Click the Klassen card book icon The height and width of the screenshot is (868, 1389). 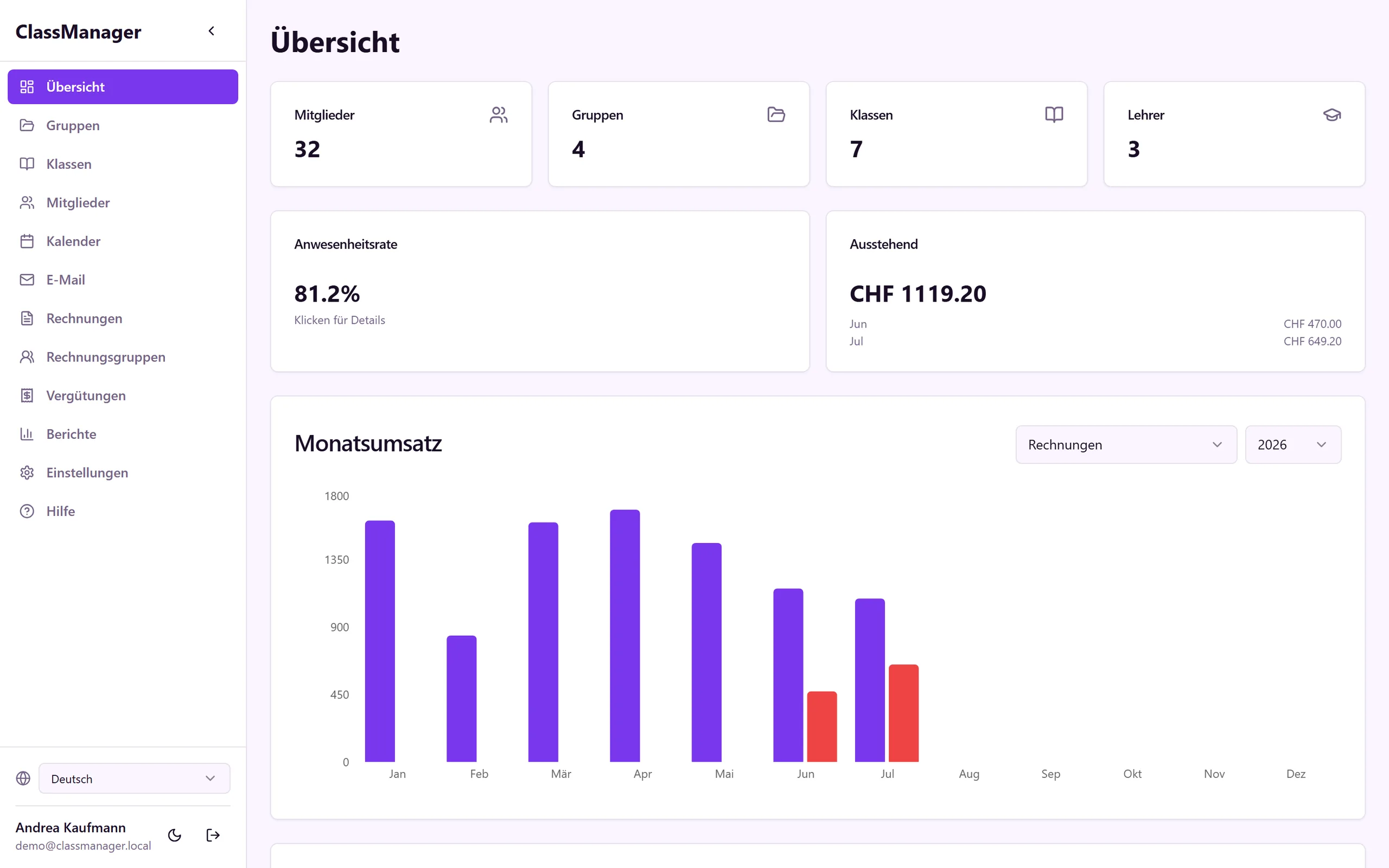(1054, 115)
